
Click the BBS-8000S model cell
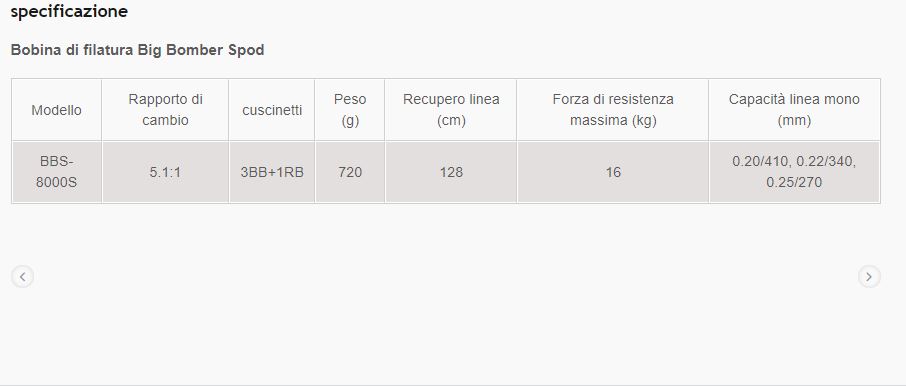click(x=57, y=172)
